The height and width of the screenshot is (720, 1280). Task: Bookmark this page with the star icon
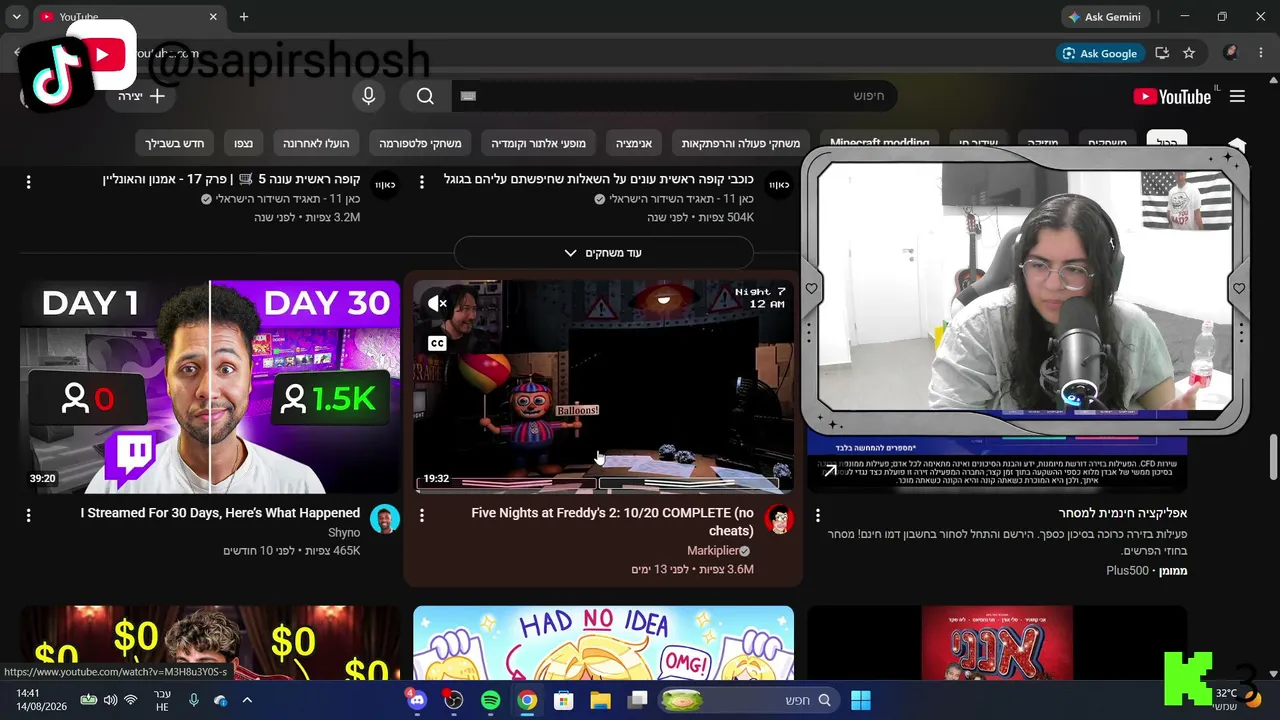coord(1189,53)
